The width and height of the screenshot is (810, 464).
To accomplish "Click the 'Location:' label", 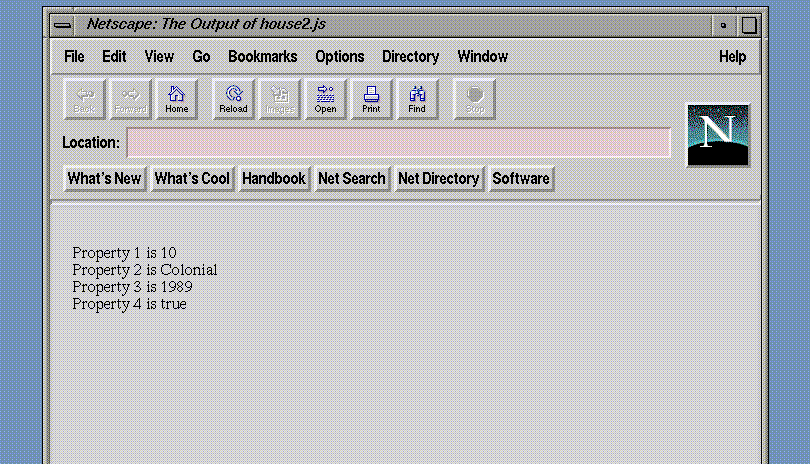I will pos(91,143).
